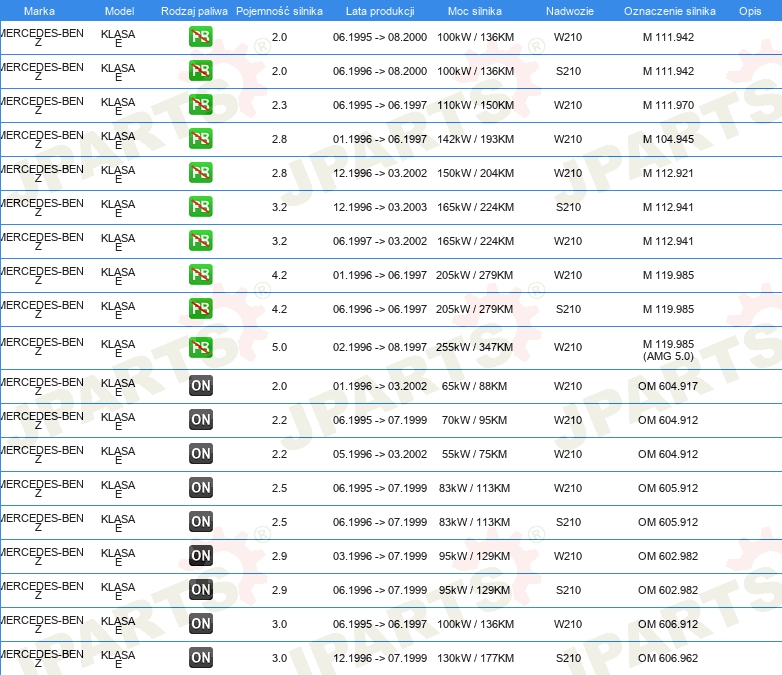Screen dimensions: 782x675
Task: Click the ON diesel icon for OM 606.912
Action: coord(200,623)
